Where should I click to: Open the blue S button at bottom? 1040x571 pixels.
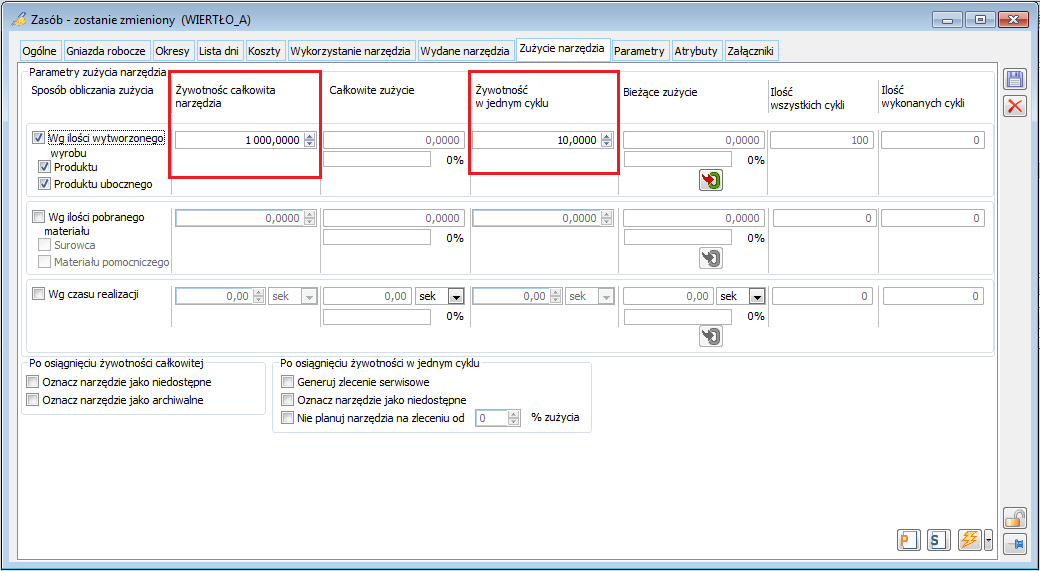[939, 540]
